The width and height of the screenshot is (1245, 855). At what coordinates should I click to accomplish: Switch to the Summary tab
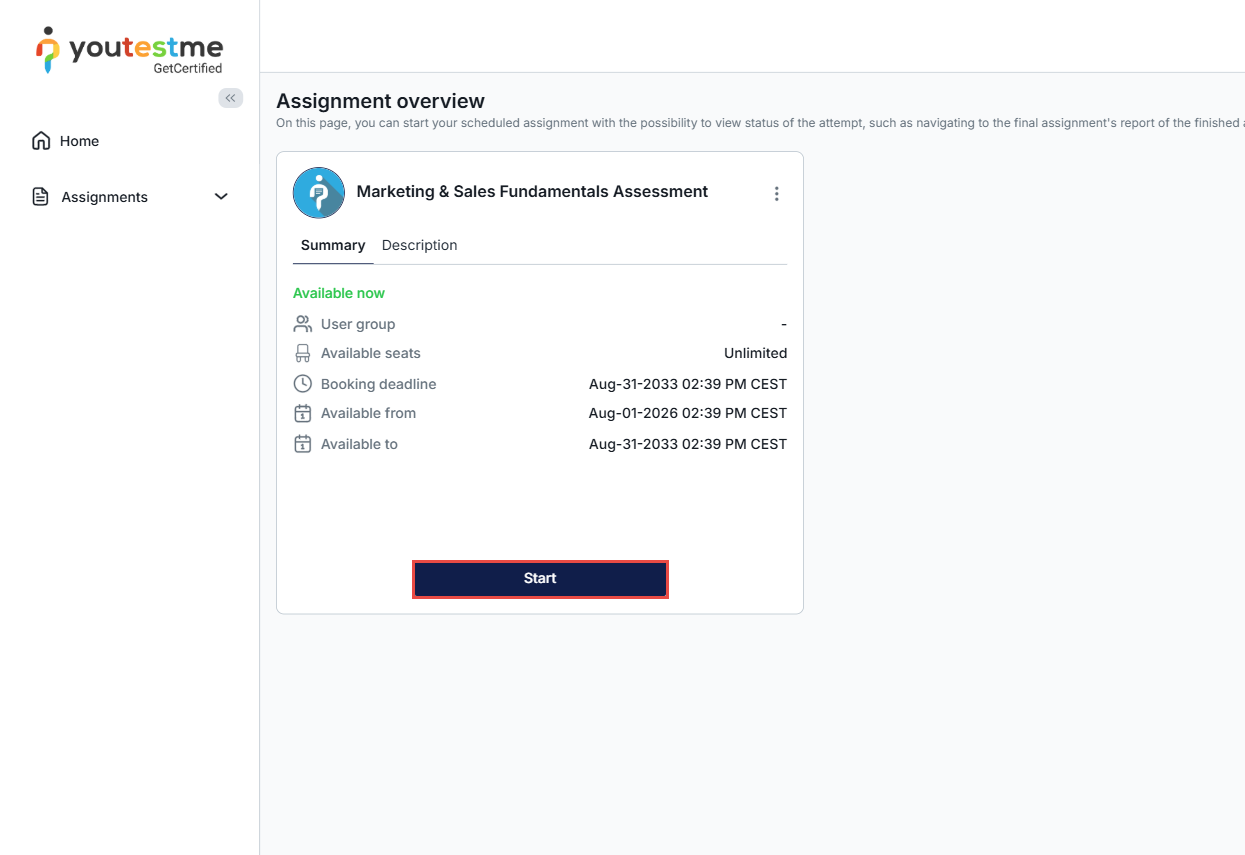point(333,245)
